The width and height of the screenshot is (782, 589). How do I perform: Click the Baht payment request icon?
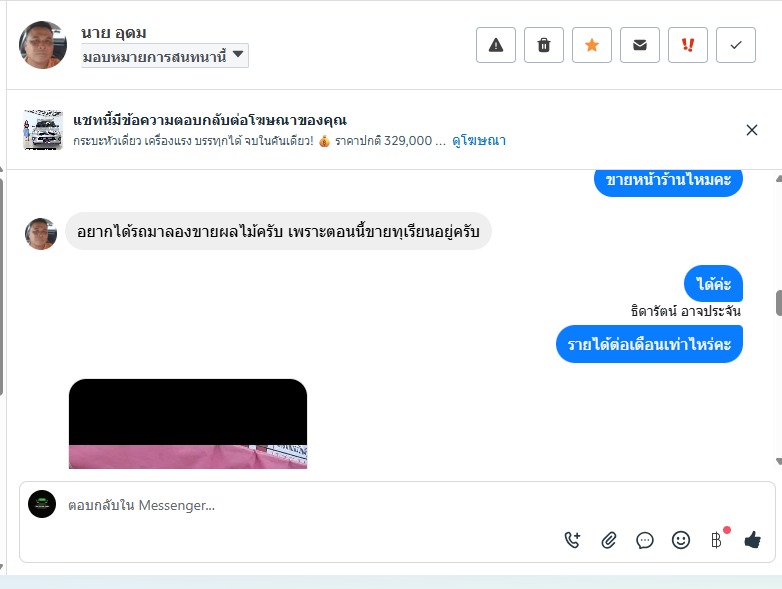tap(717, 540)
